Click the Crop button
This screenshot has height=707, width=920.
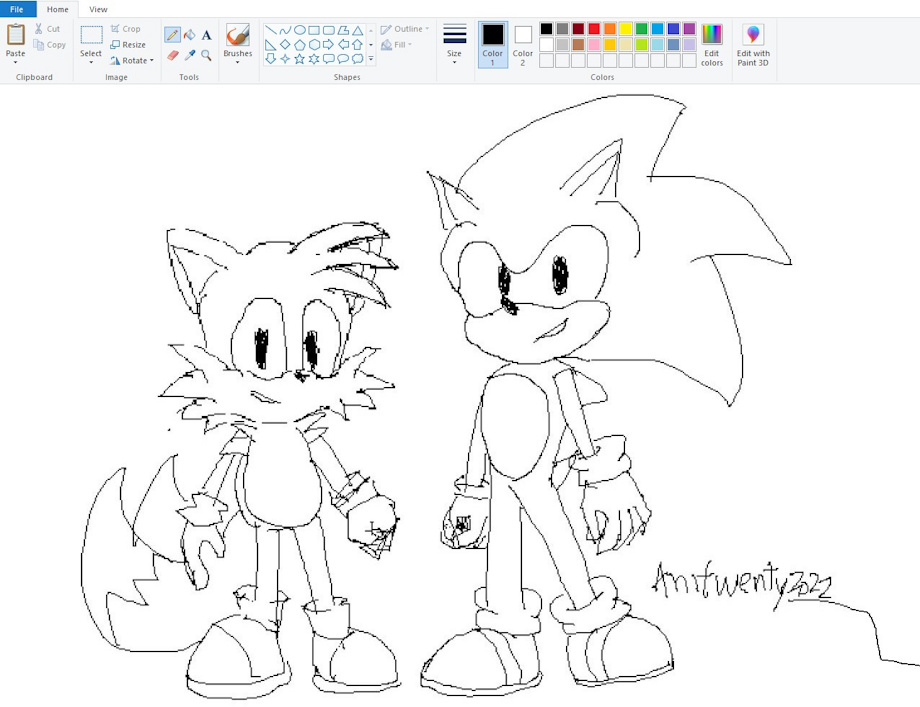pyautogui.click(x=126, y=29)
